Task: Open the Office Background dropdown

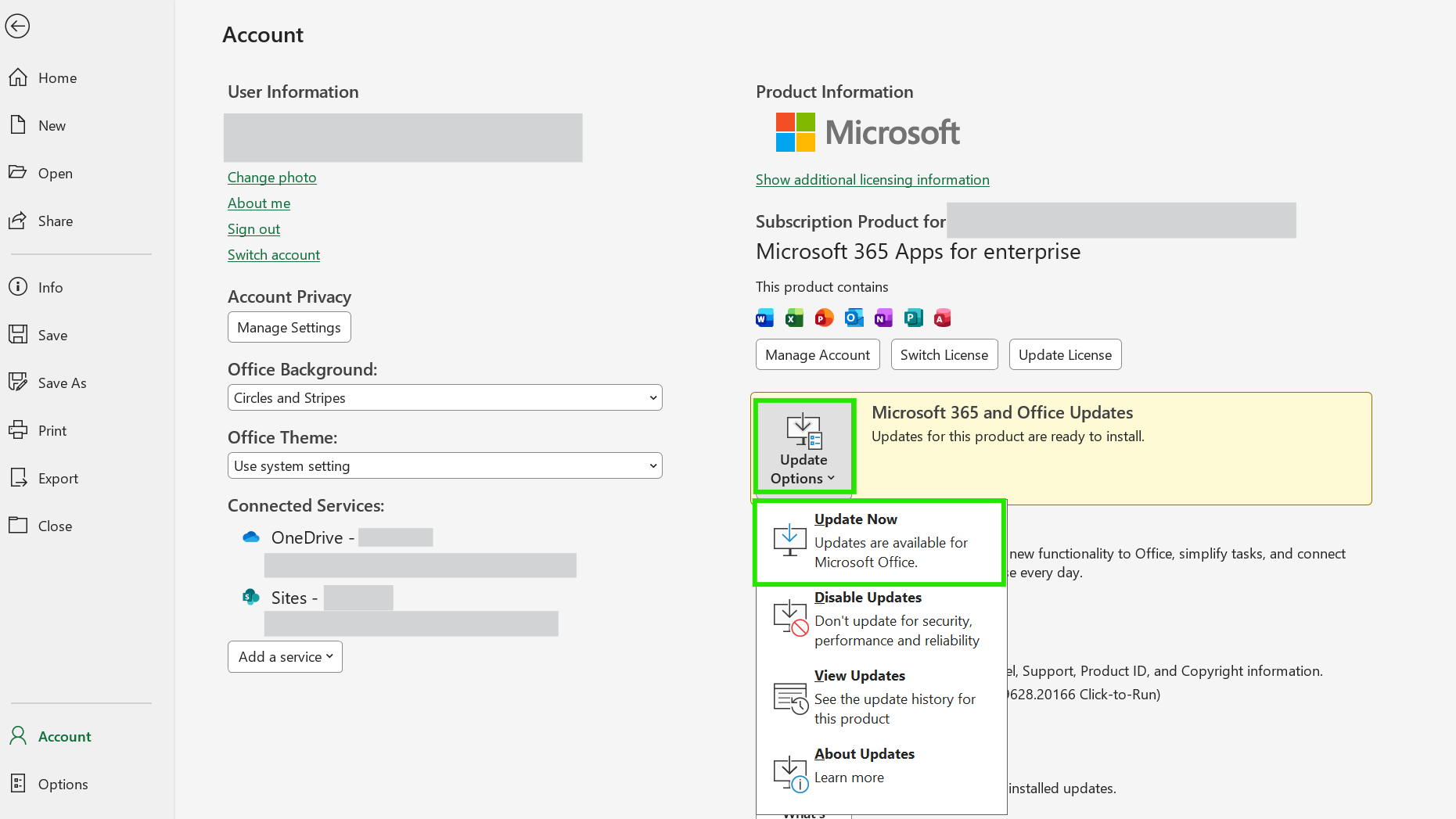Action: tap(445, 397)
